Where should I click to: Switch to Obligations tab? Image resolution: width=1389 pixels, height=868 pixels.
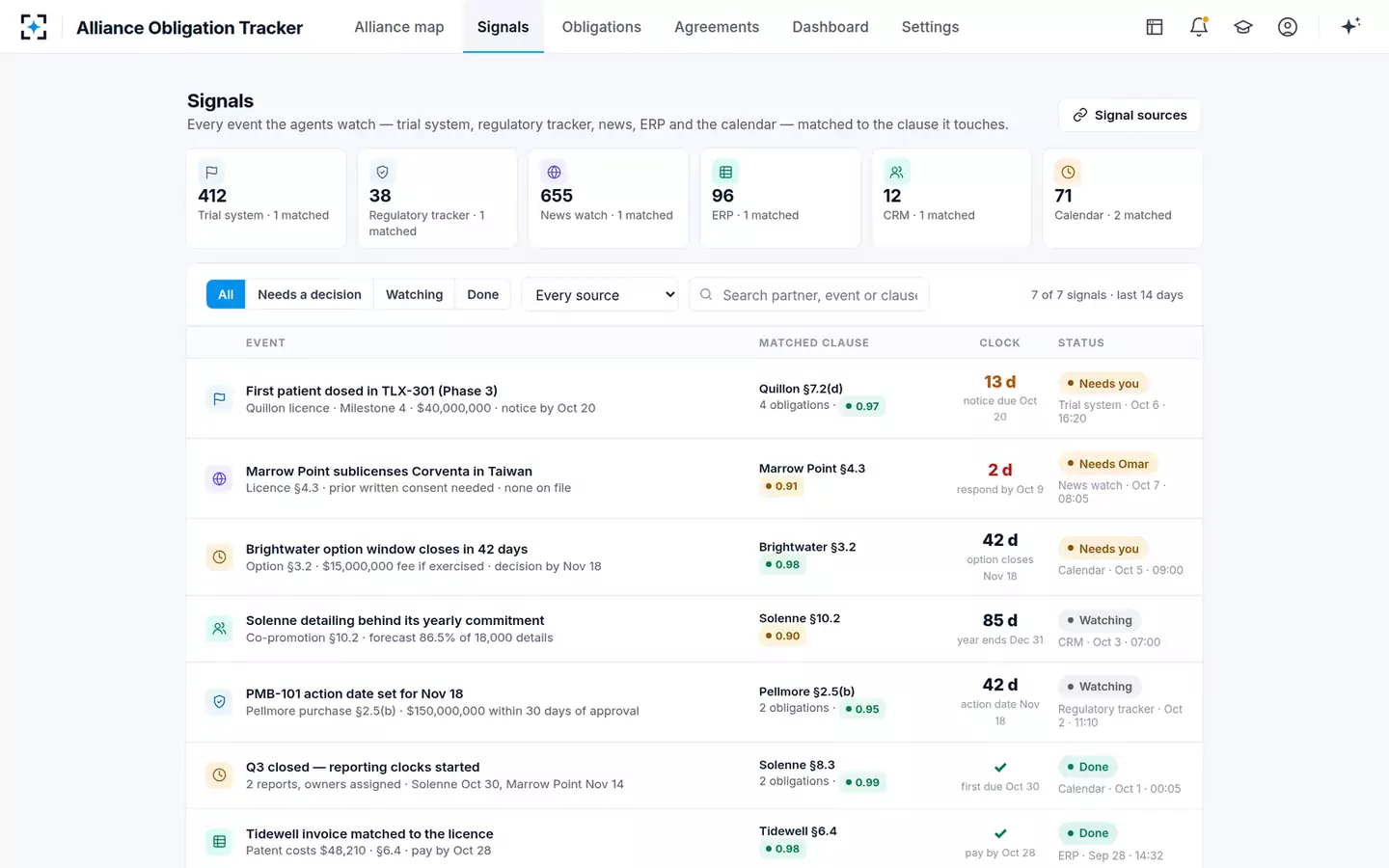pyautogui.click(x=602, y=27)
